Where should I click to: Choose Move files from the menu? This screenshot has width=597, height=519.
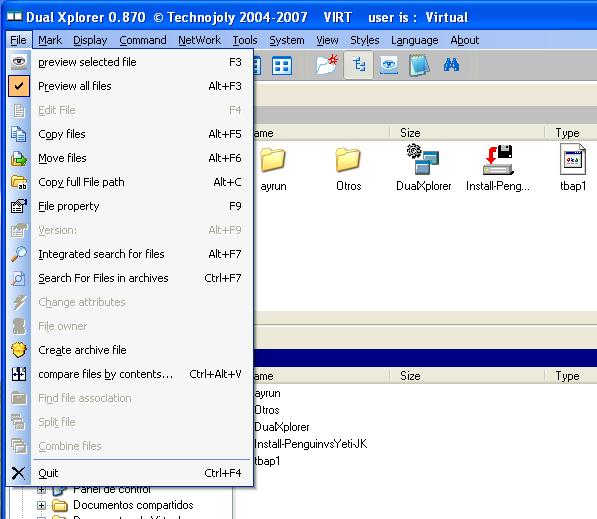click(142, 158)
